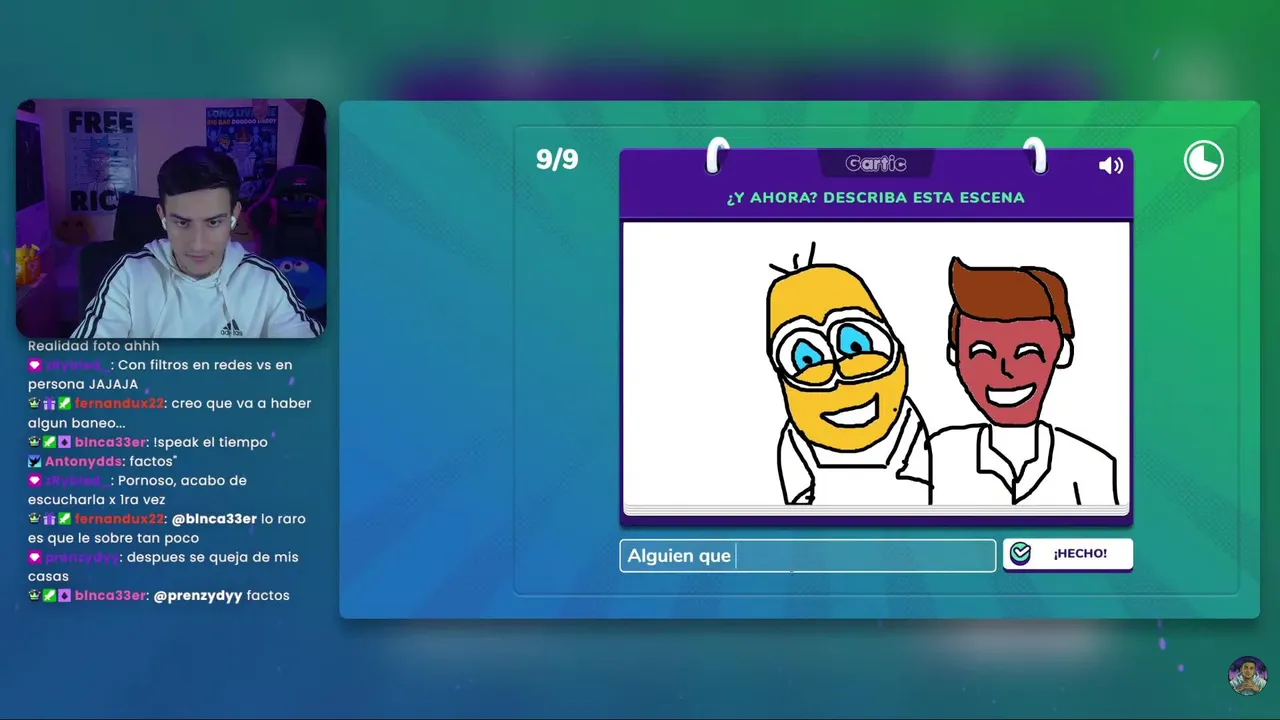The width and height of the screenshot is (1280, 720).
Task: Mute the game sound via speaker icon
Action: tap(1111, 165)
